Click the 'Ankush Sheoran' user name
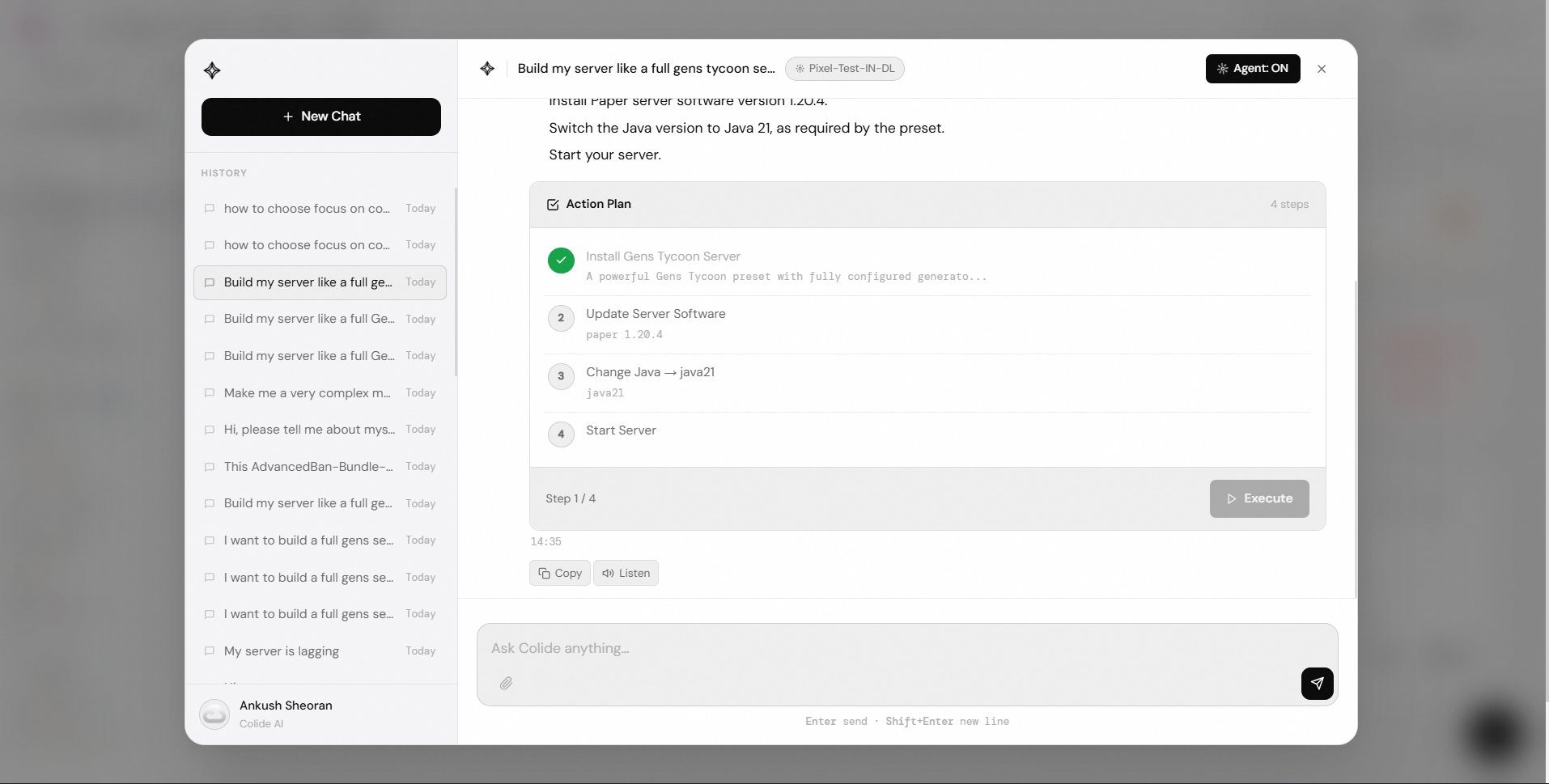The width and height of the screenshot is (1549, 784). click(286, 706)
